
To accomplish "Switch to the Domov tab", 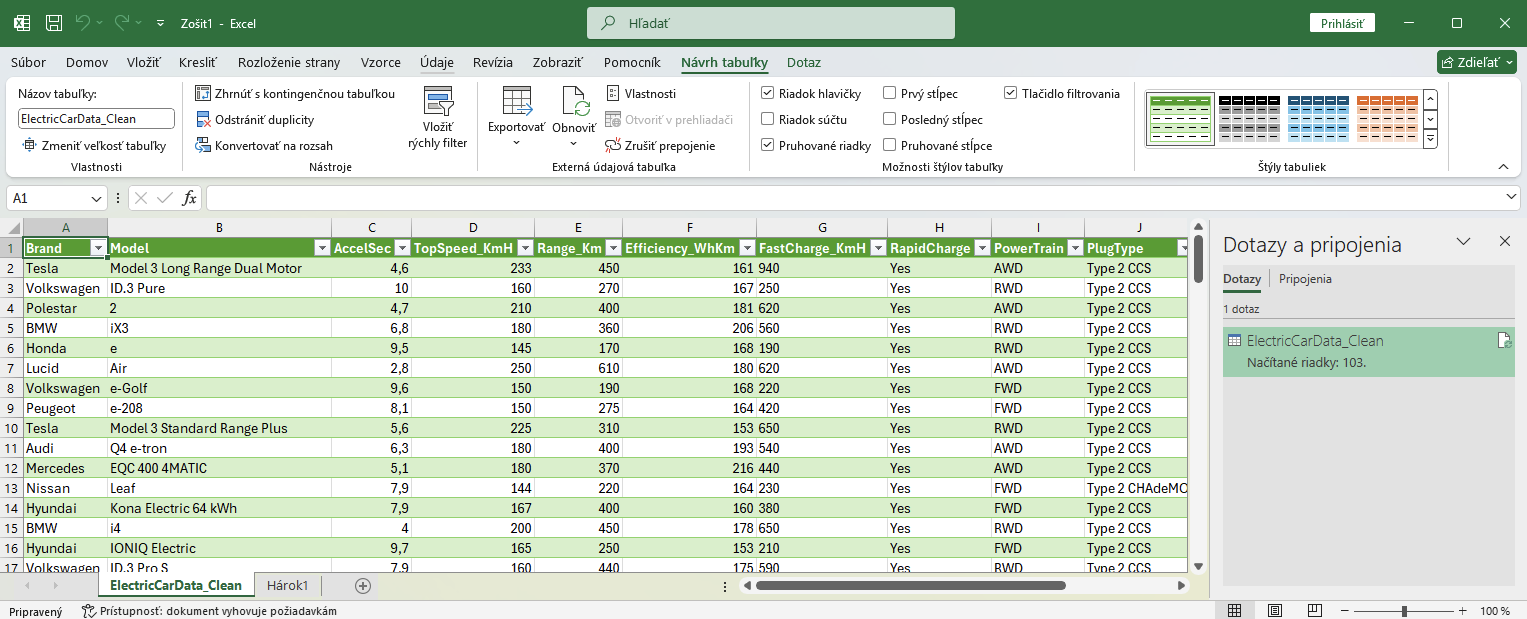I will [87, 62].
